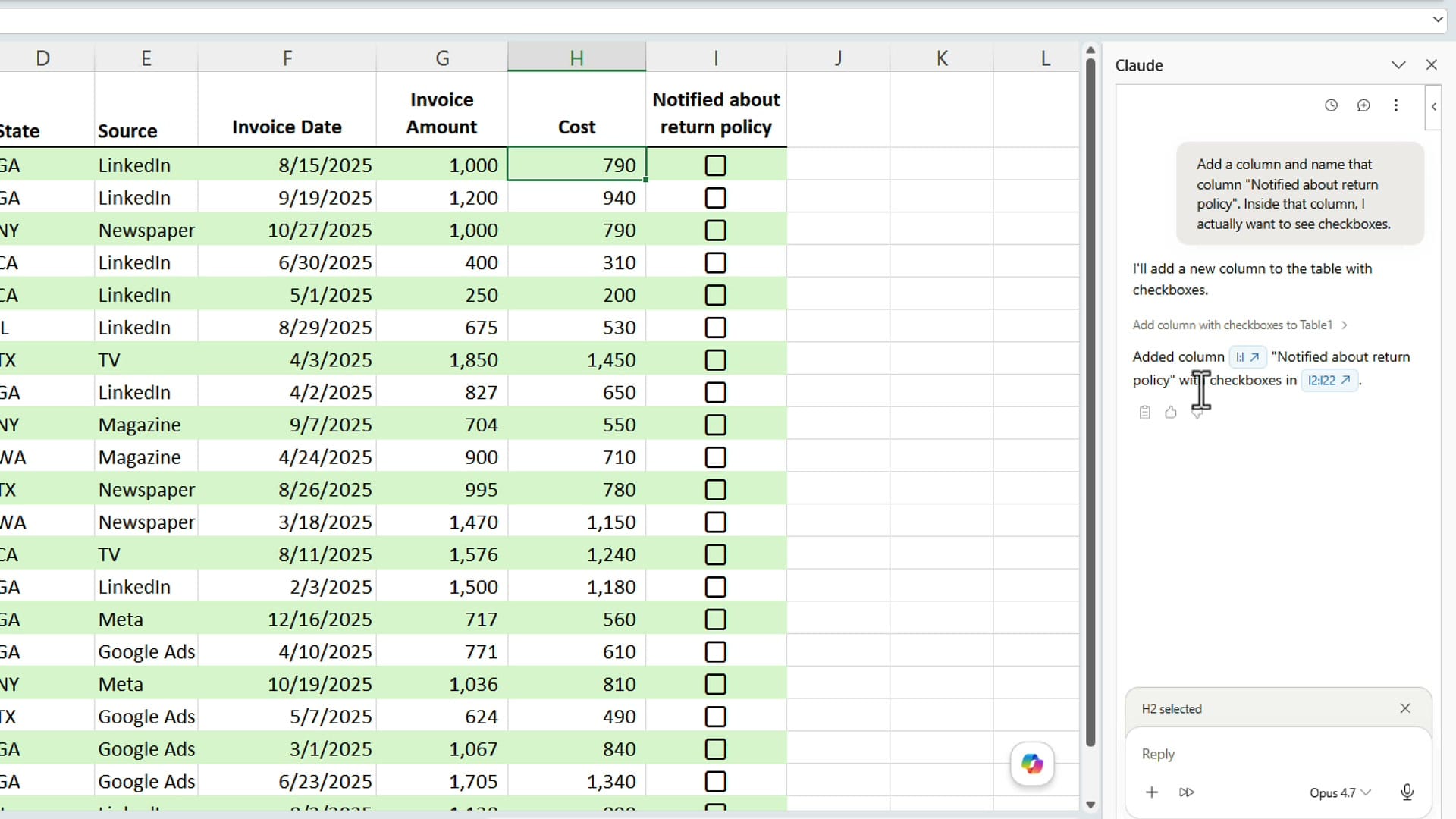Open the Copilot floating button

point(1032,764)
